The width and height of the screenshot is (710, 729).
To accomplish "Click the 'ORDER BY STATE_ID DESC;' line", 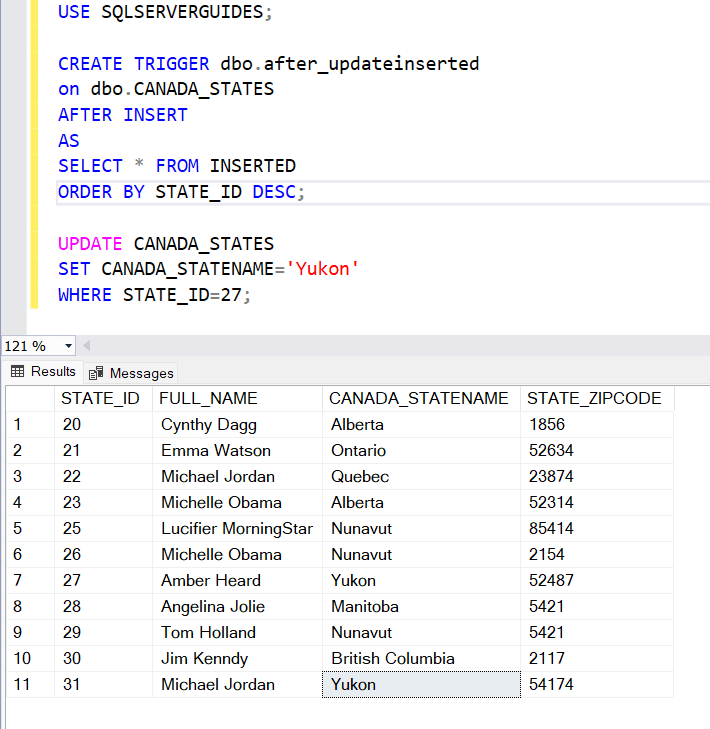I will click(x=181, y=192).
